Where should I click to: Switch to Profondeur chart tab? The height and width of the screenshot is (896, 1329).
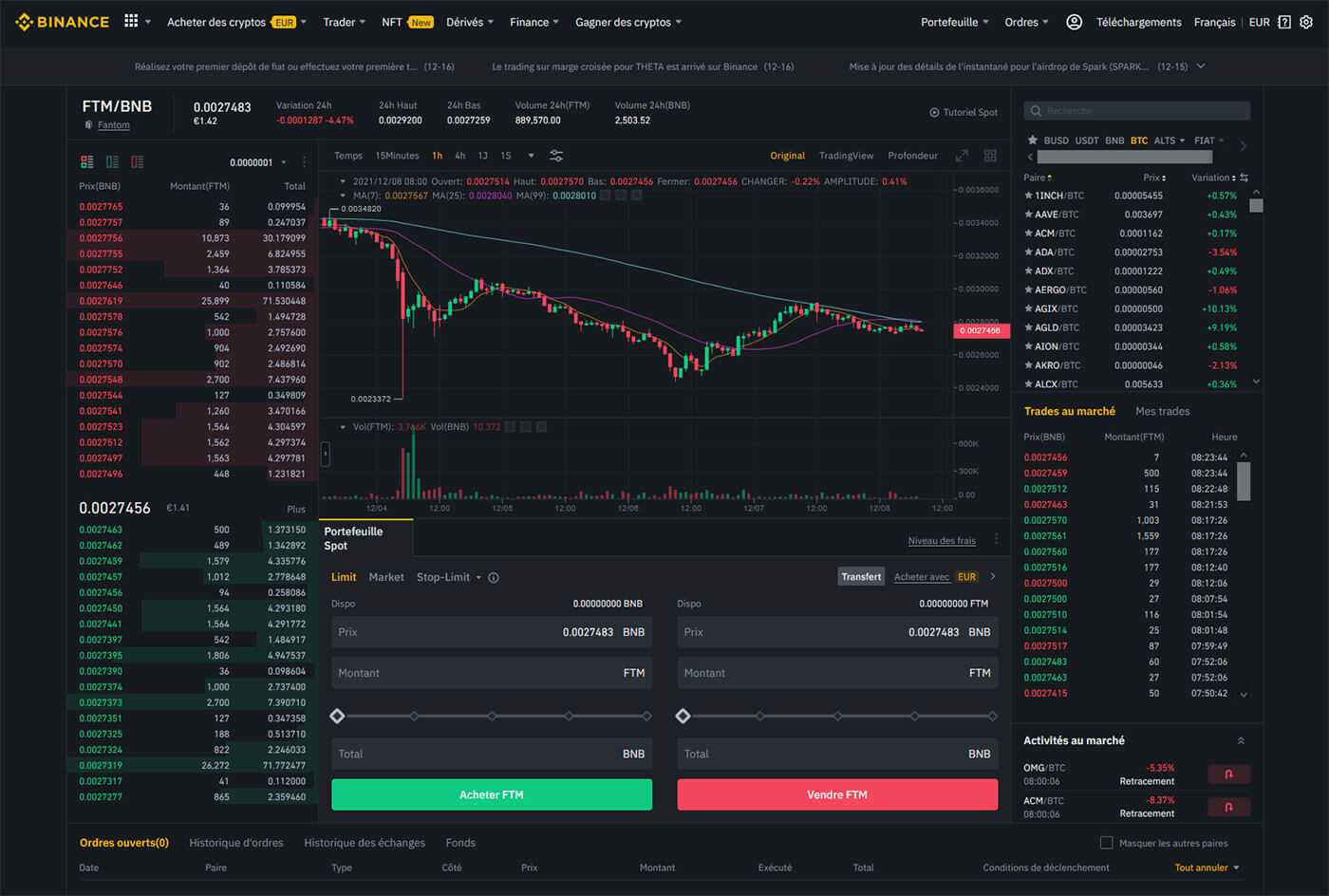[x=912, y=156]
